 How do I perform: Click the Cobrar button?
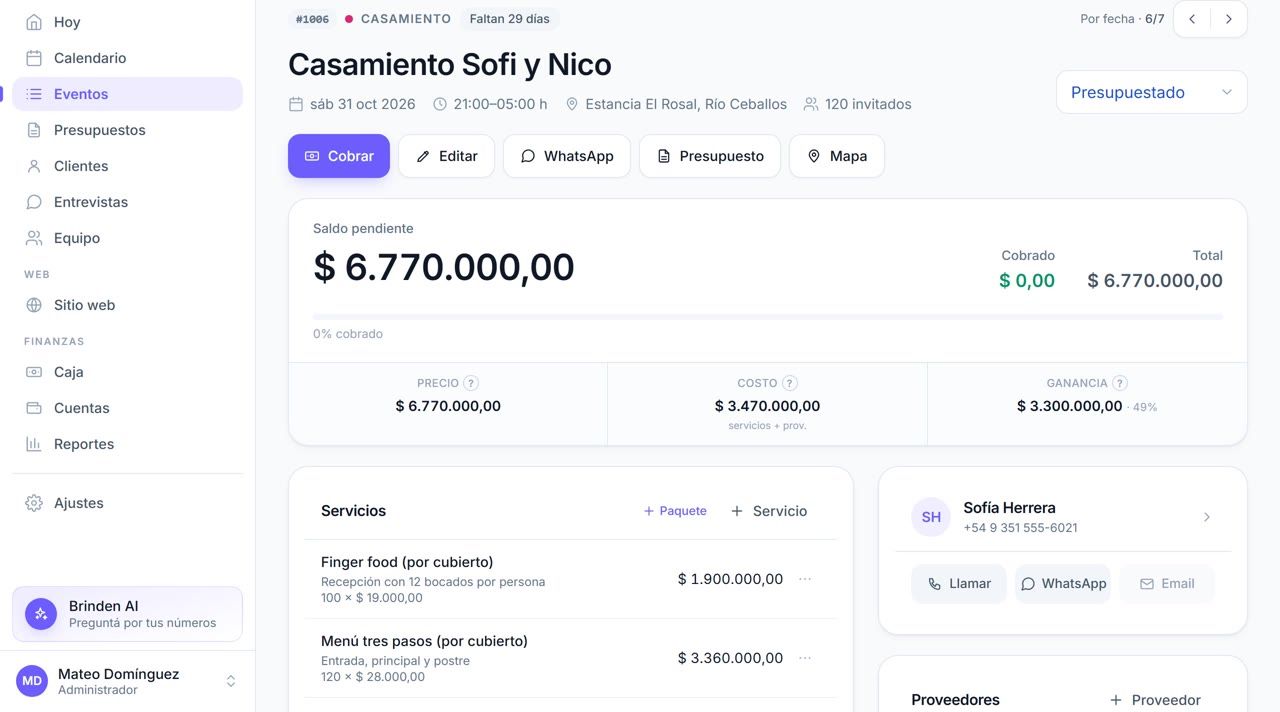pos(339,156)
